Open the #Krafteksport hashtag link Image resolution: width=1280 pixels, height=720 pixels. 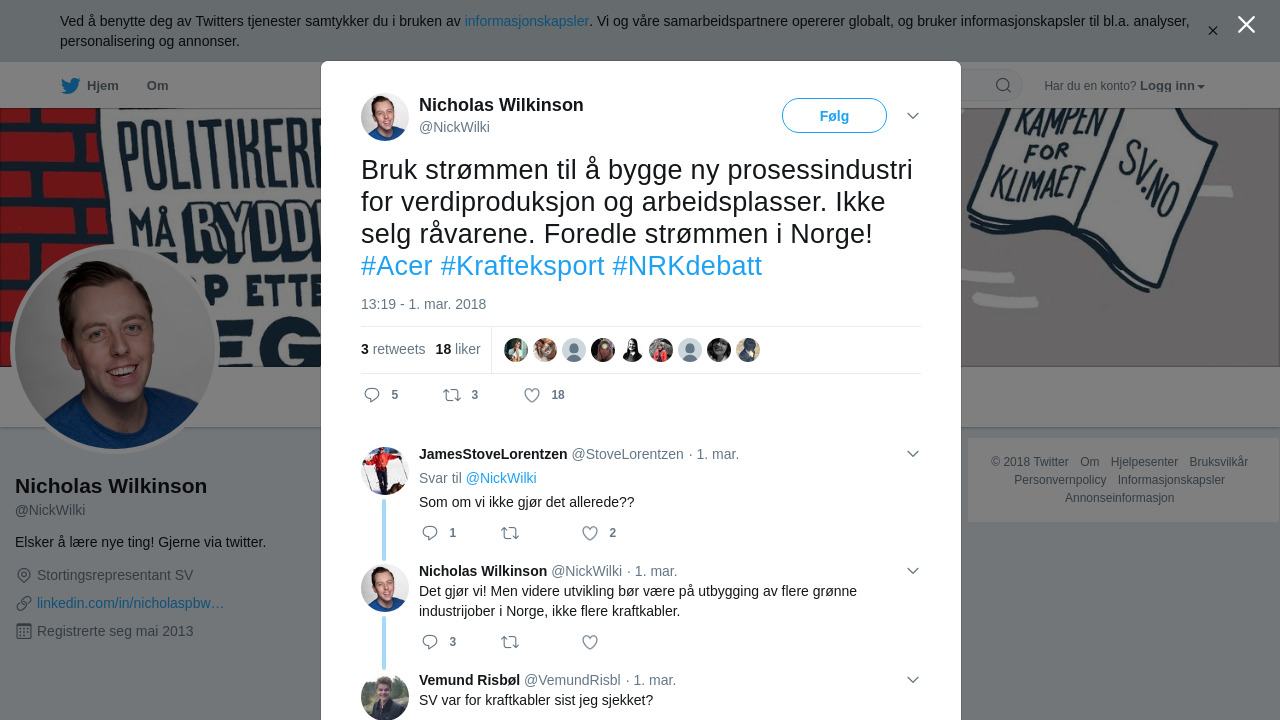522,266
